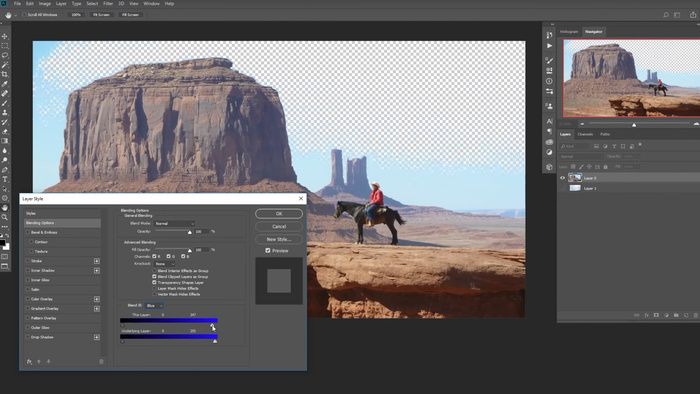700x394 pixels.
Task: Select the Magic Wand tool
Action: point(5,65)
